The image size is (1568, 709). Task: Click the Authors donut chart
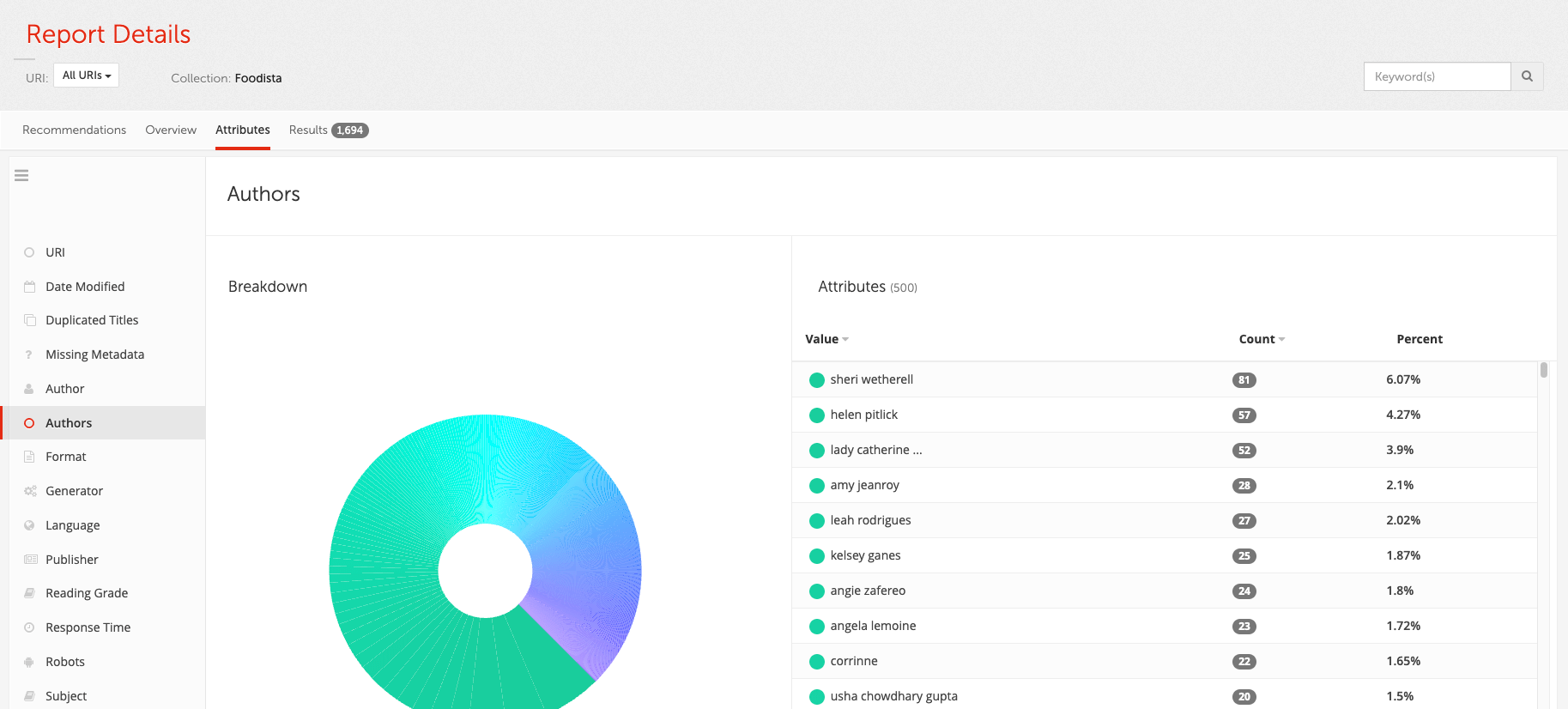[486, 562]
